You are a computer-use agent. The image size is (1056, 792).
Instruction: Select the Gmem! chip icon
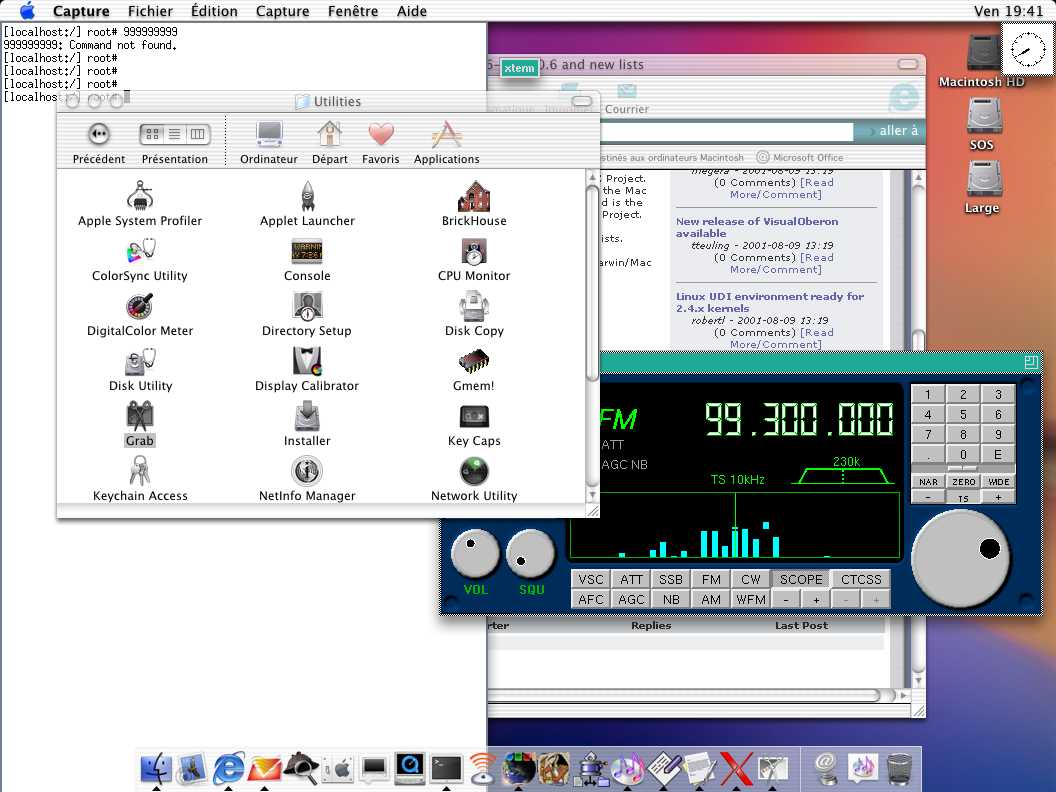click(x=473, y=362)
